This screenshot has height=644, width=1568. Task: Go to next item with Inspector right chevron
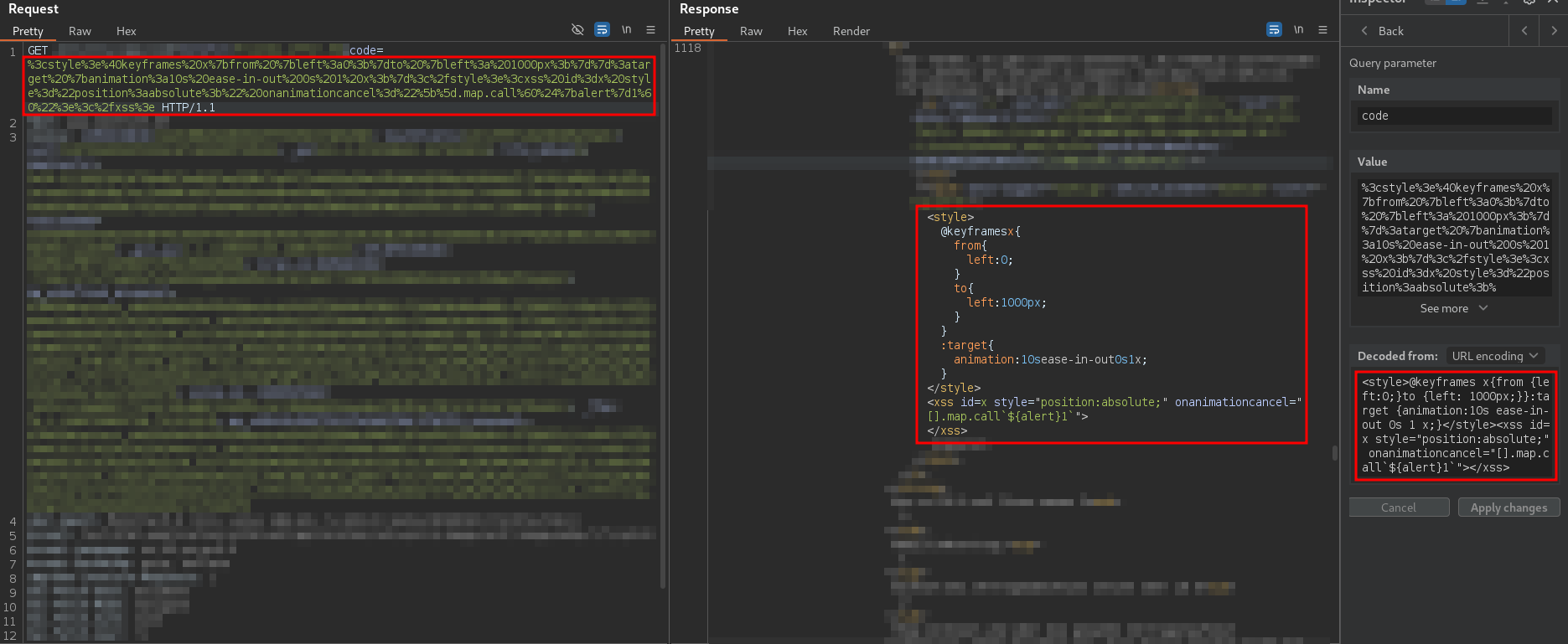1554,31
